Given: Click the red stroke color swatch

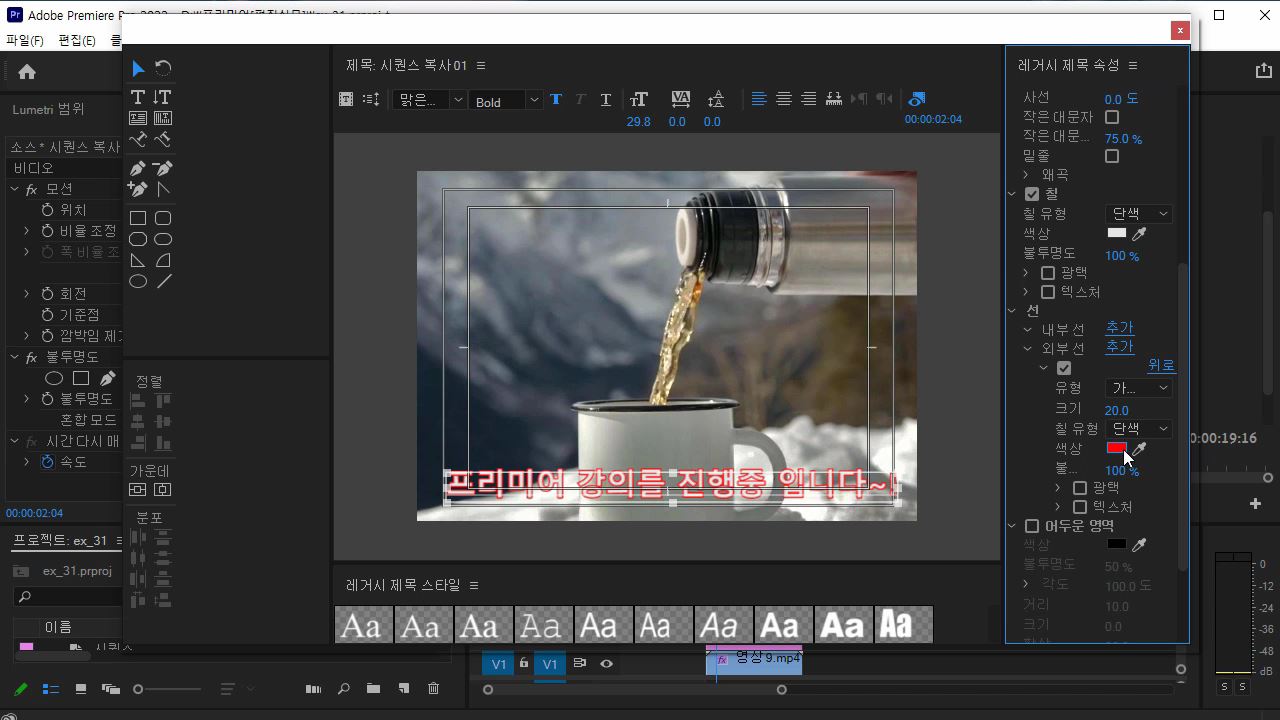Looking at the screenshot, I should (1116, 448).
